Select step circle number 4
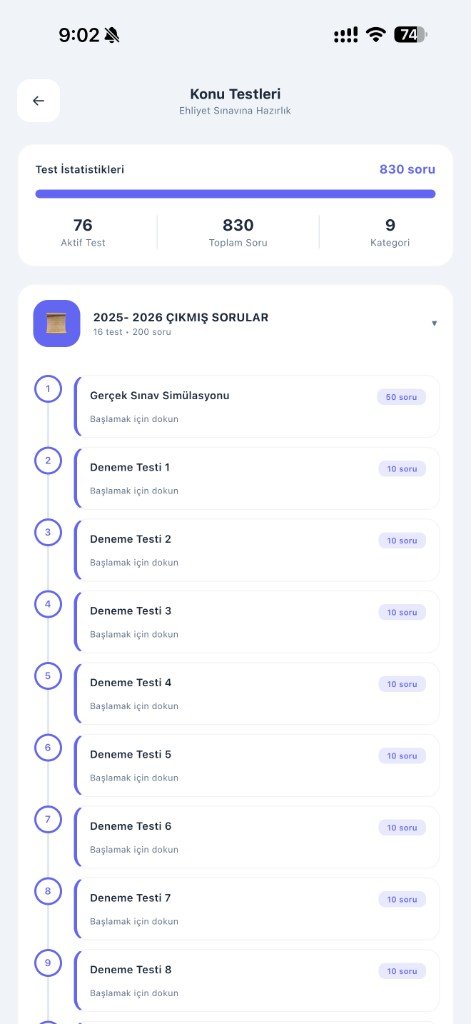This screenshot has height=1024, width=471. [x=48, y=605]
